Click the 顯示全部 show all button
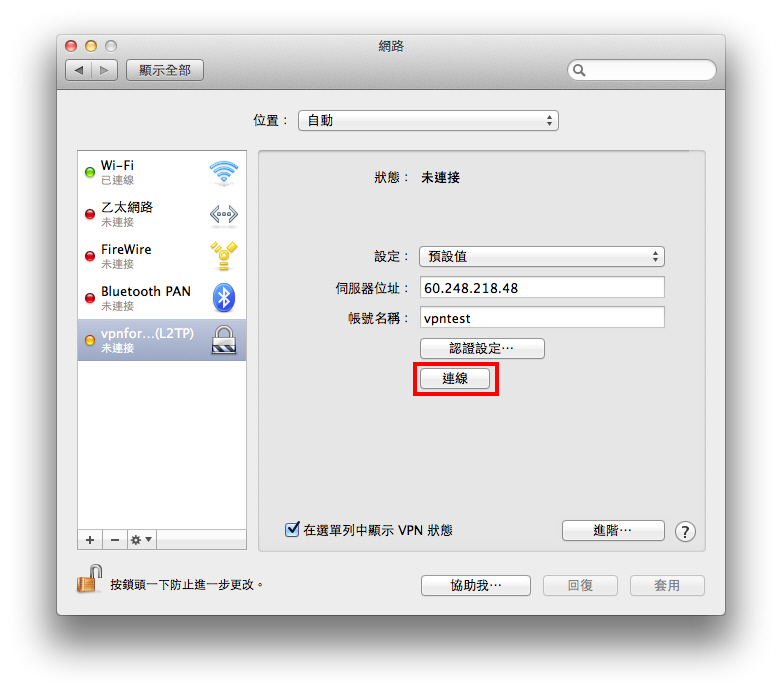Screen dimensions: 782x694 click(x=165, y=70)
